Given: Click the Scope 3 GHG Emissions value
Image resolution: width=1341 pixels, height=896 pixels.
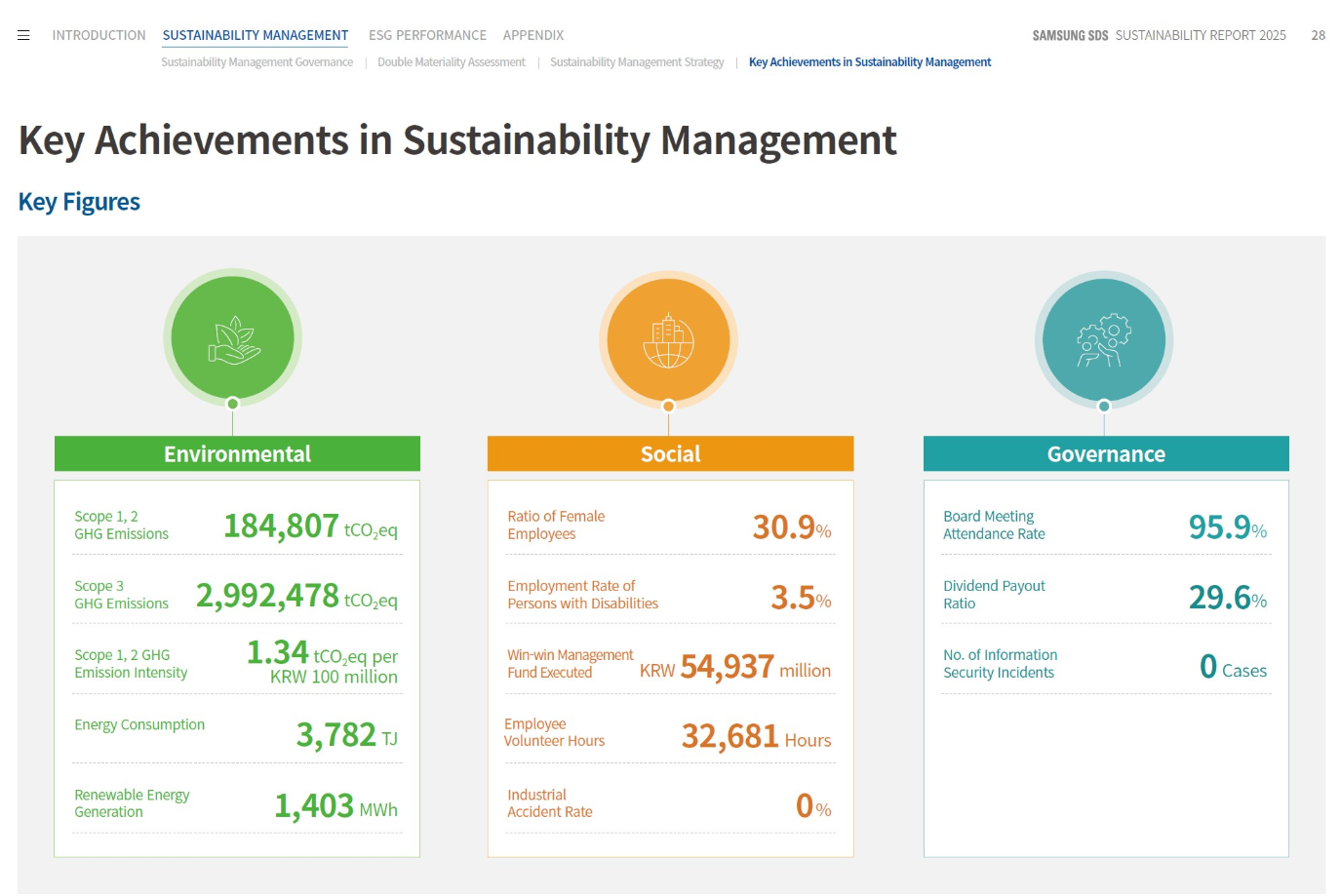Looking at the screenshot, I should [x=268, y=596].
